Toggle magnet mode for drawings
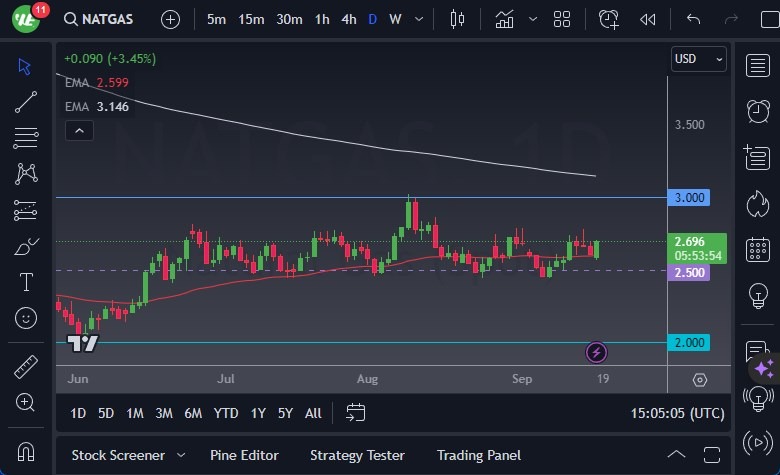Image resolution: width=780 pixels, height=475 pixels. 26,452
